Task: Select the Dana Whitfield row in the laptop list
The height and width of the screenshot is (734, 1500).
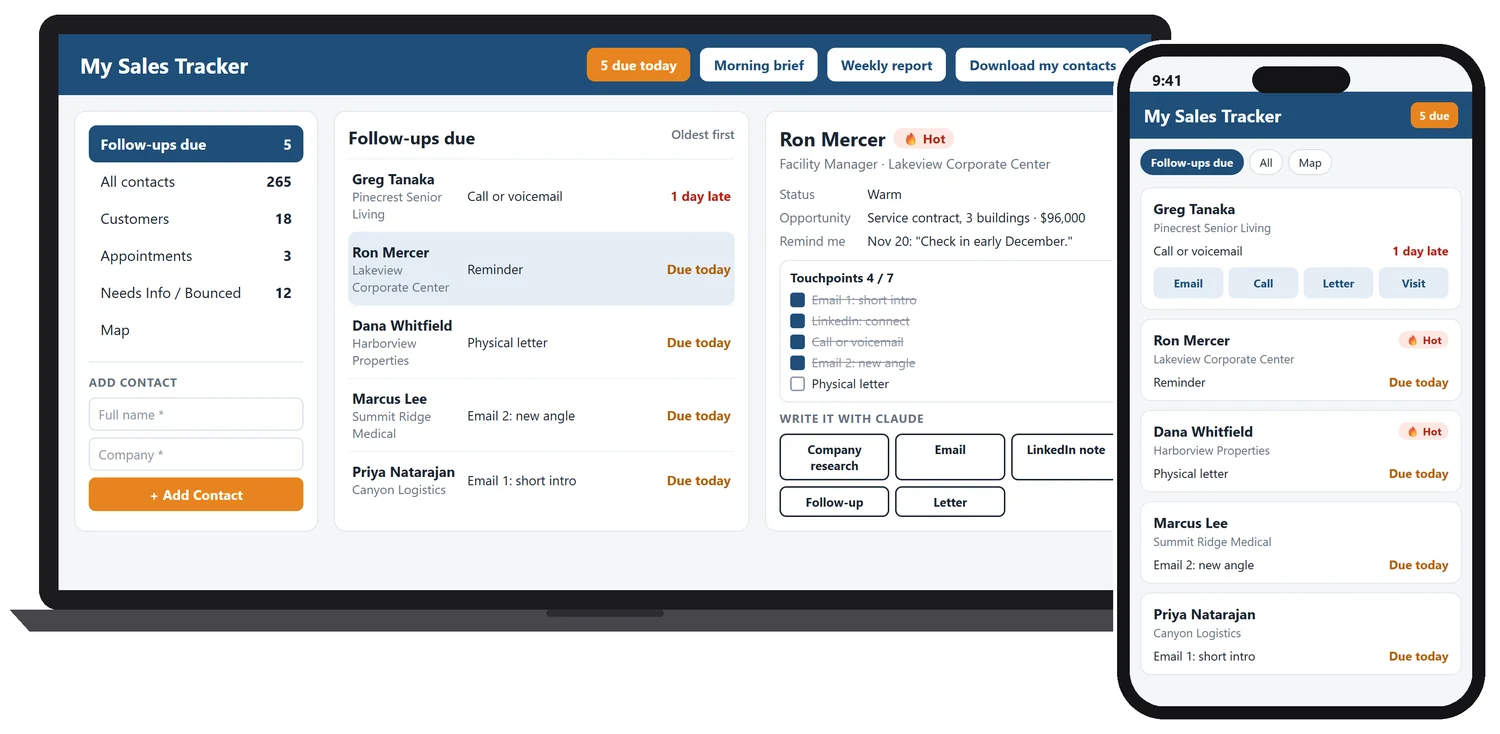Action: [x=541, y=342]
